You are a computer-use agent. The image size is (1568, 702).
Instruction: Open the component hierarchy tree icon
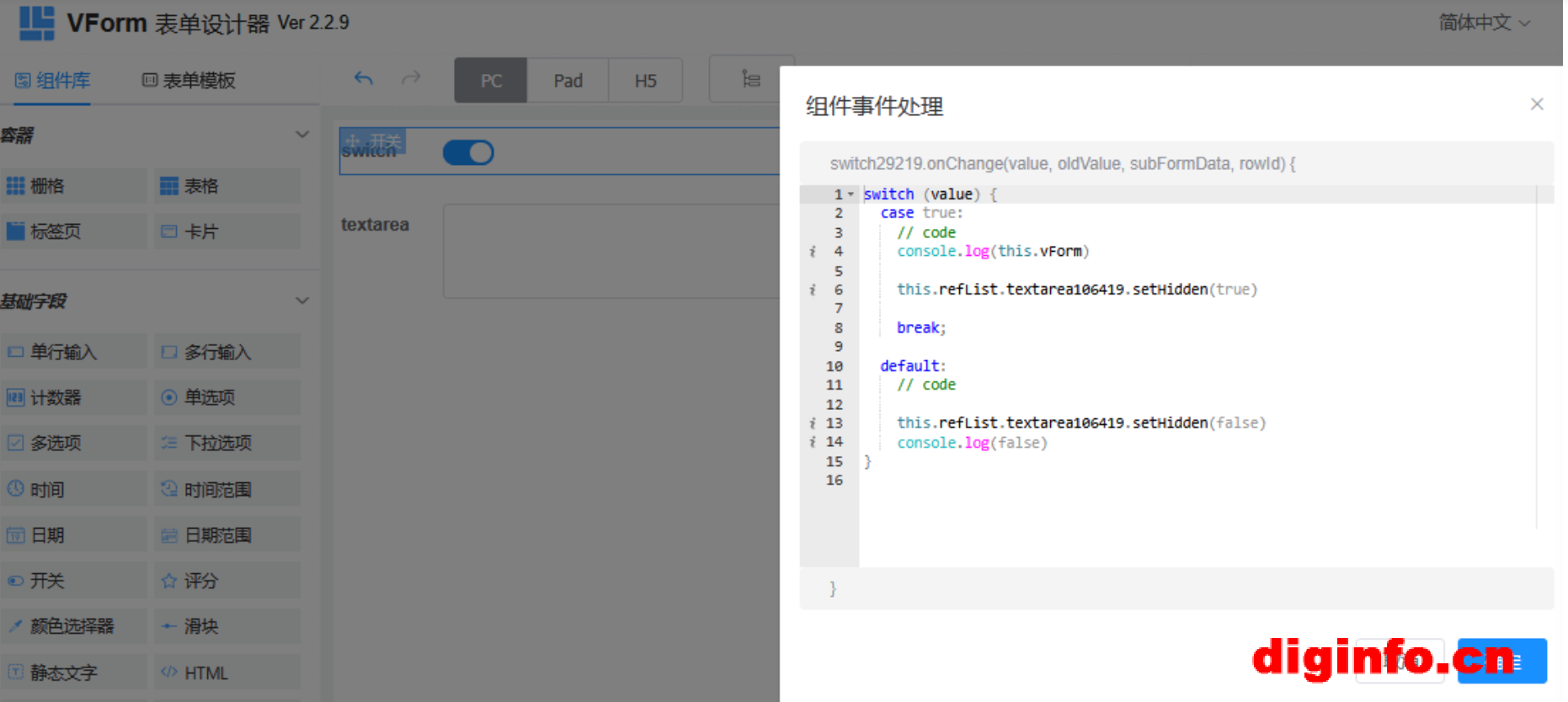[750, 79]
